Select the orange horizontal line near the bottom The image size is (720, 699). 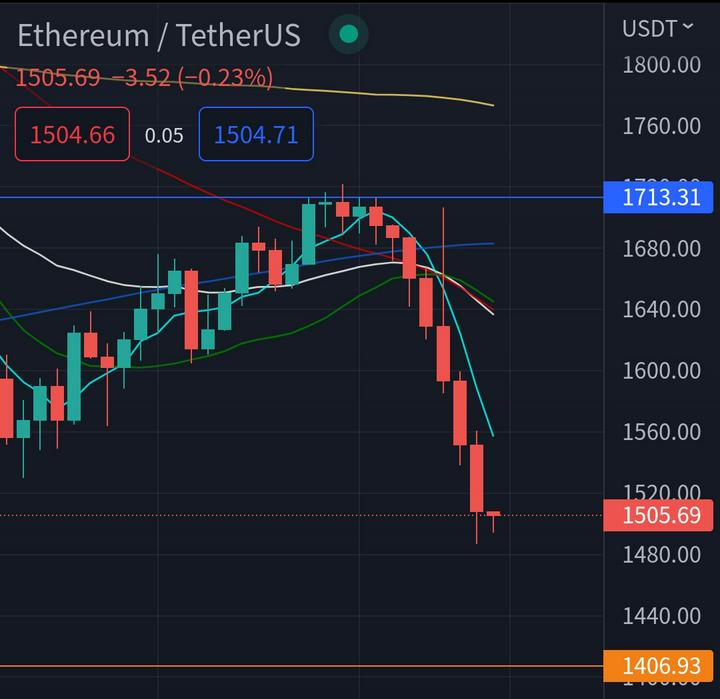[300, 666]
